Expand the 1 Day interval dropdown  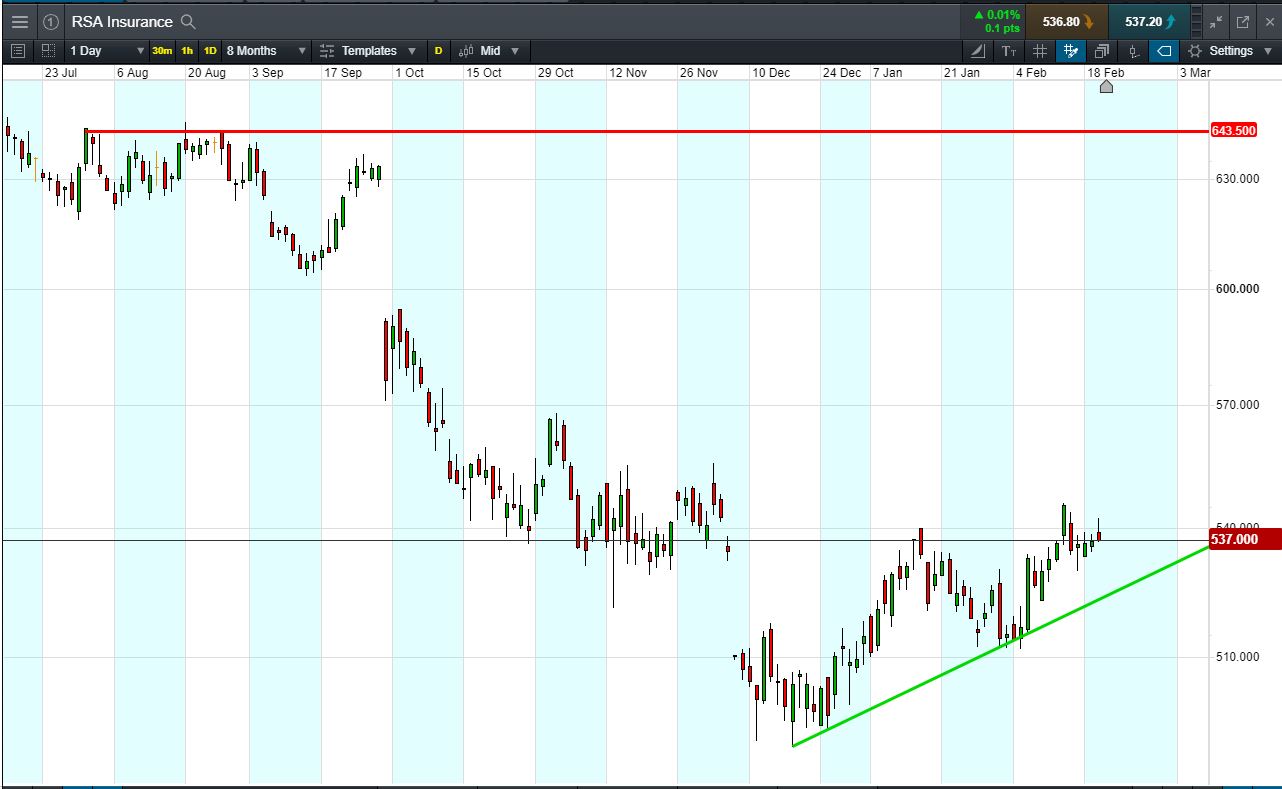point(107,50)
